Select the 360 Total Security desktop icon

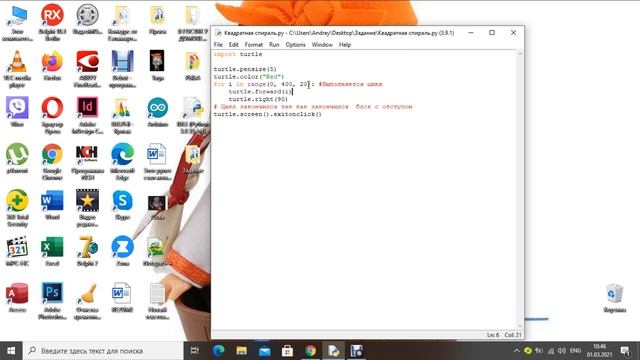17,209
